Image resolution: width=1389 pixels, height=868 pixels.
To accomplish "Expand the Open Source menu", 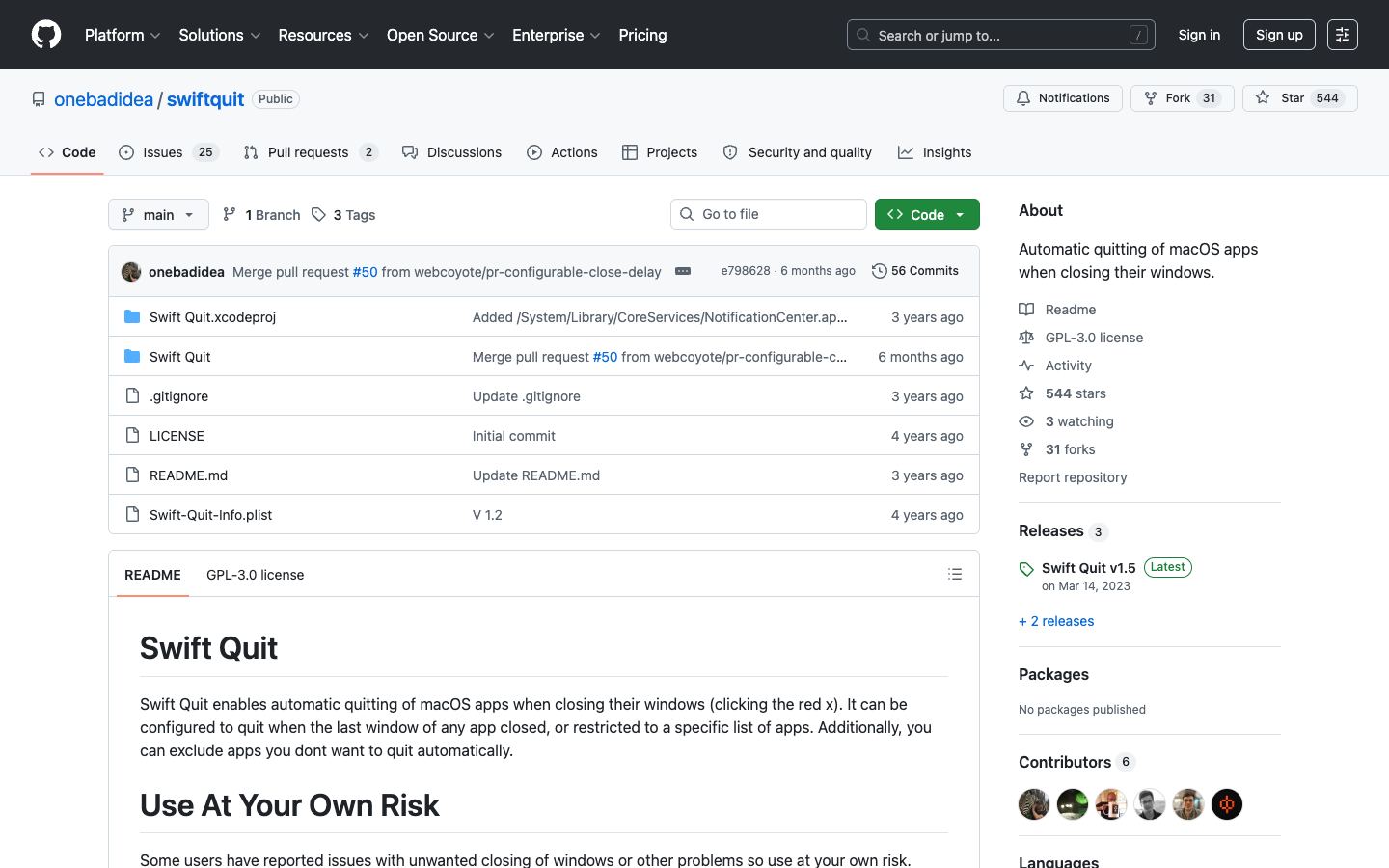I will (x=441, y=35).
